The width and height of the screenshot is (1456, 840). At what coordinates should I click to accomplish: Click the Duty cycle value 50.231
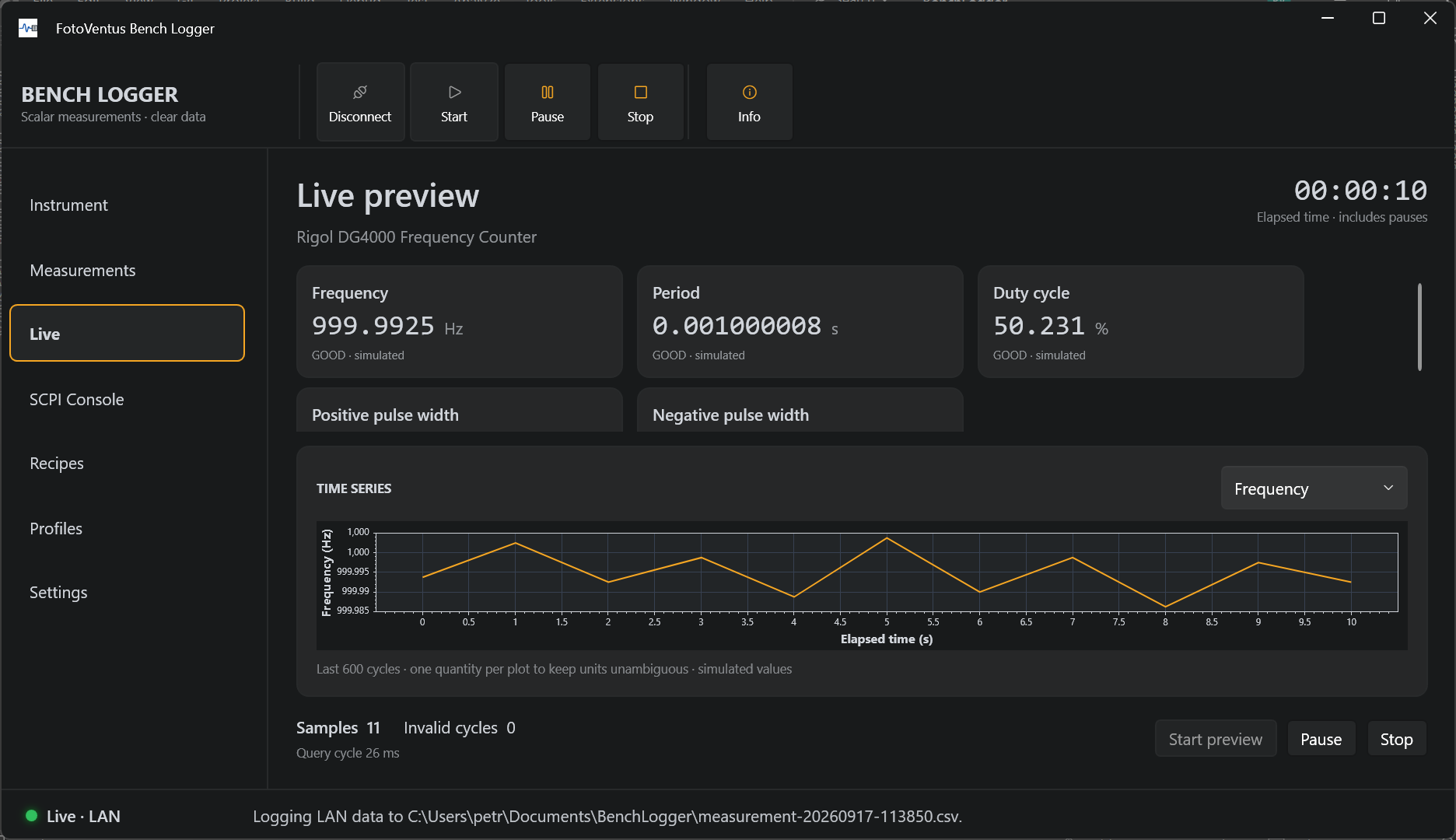pyautogui.click(x=1039, y=326)
